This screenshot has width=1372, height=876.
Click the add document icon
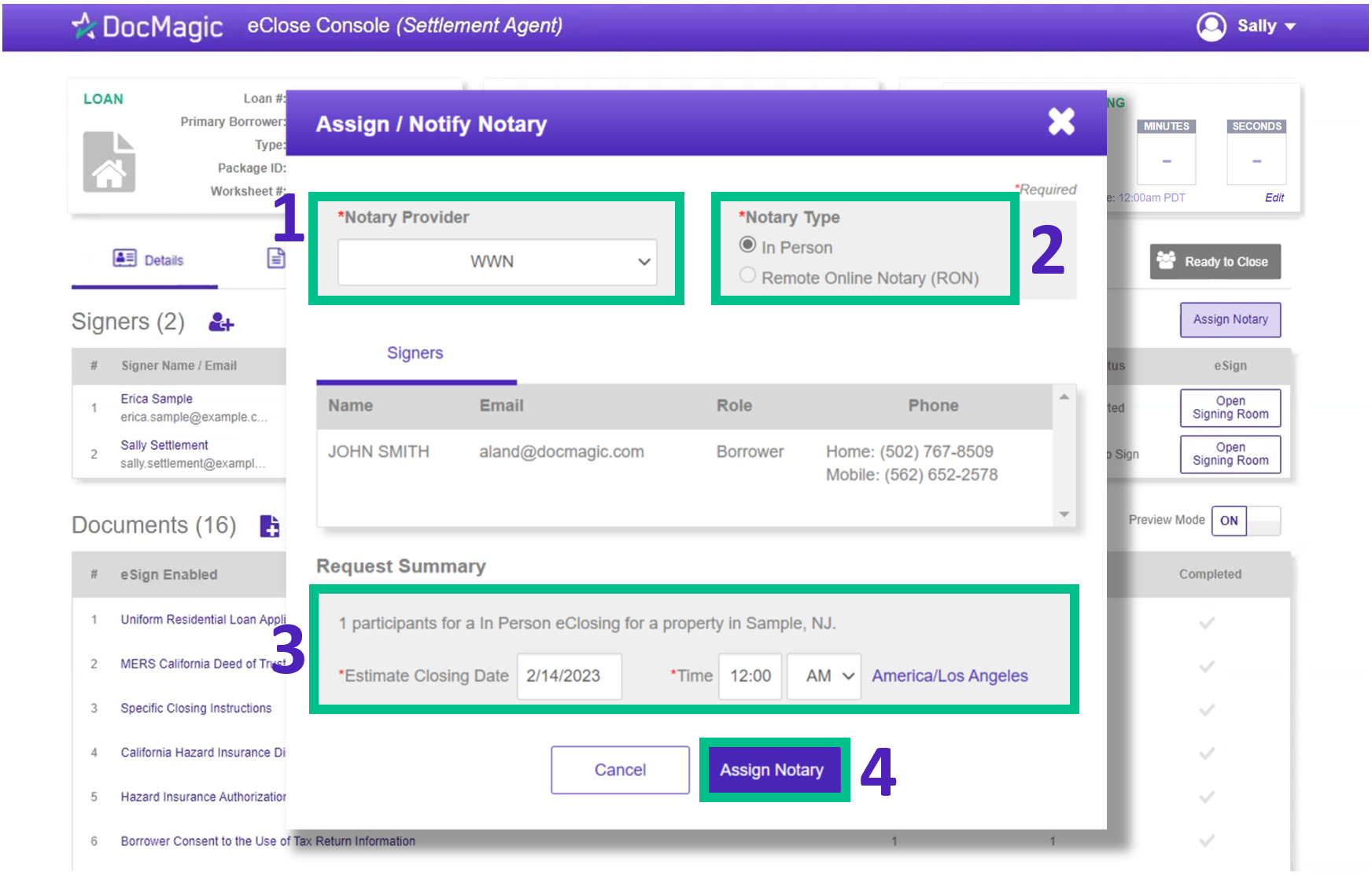269,525
